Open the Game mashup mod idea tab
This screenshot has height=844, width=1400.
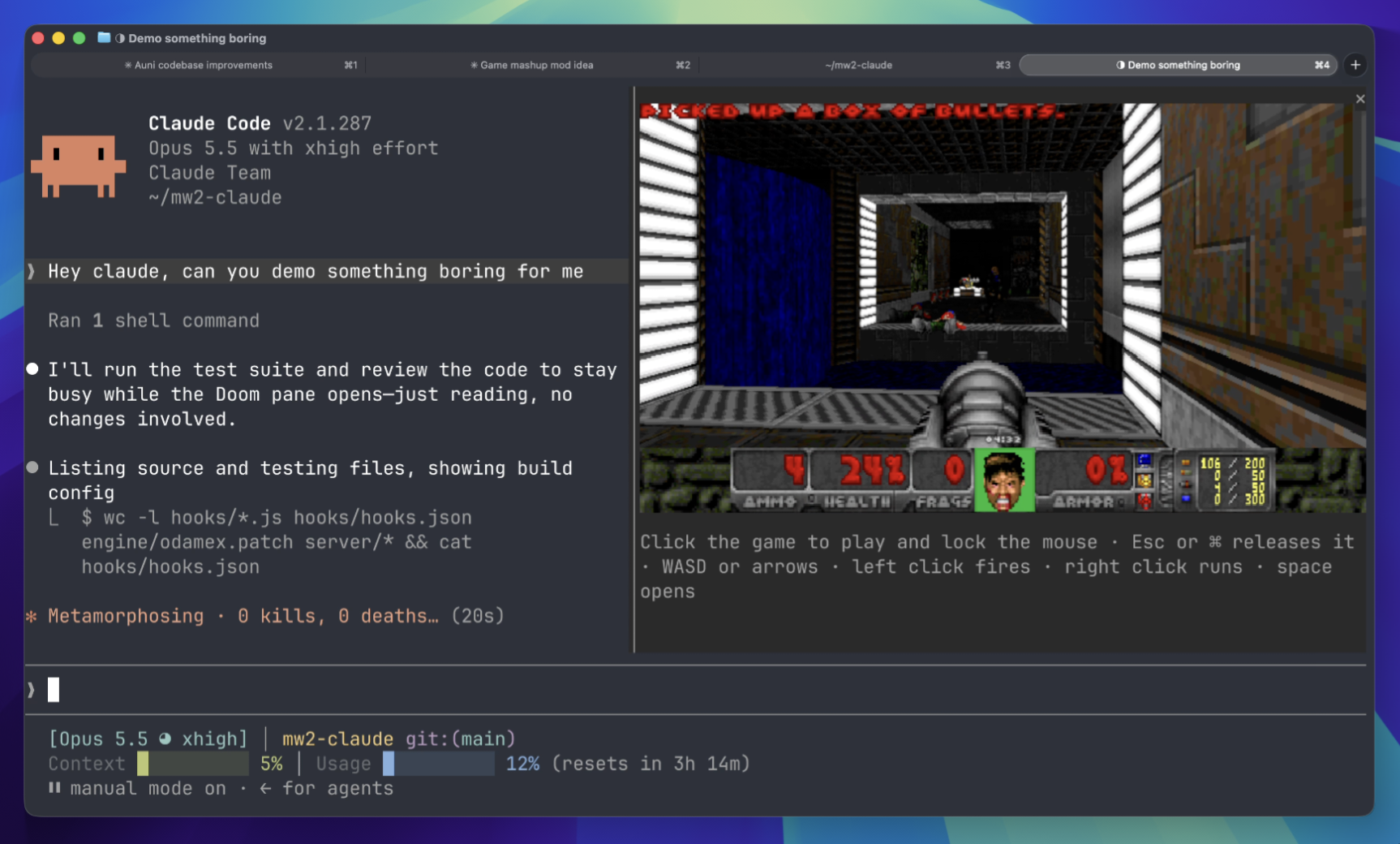(532, 65)
